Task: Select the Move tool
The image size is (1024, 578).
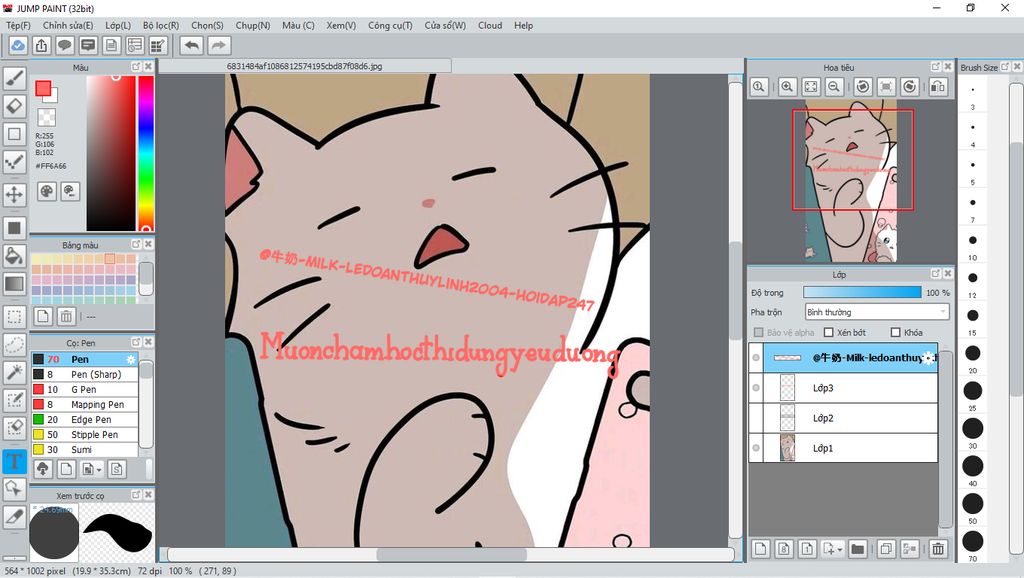Action: click(14, 194)
